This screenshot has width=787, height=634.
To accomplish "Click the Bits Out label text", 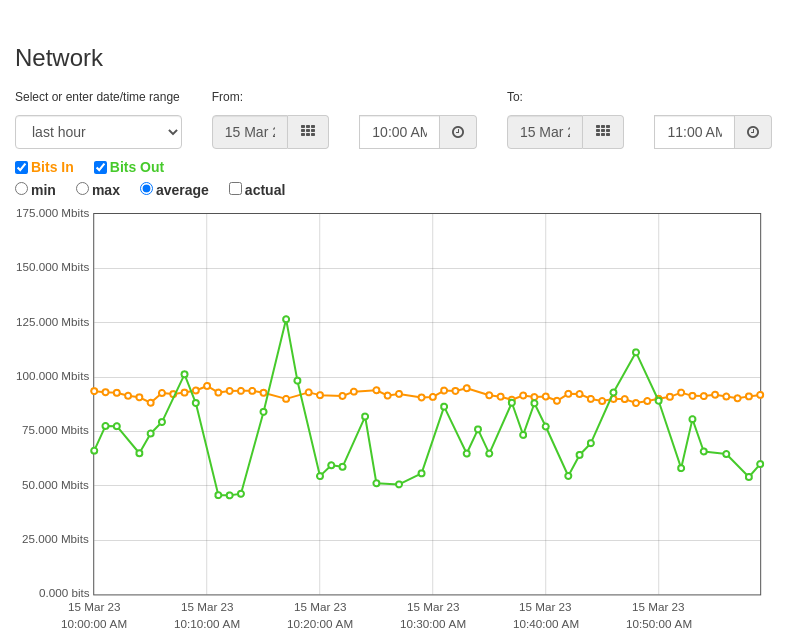I will pos(137,167).
